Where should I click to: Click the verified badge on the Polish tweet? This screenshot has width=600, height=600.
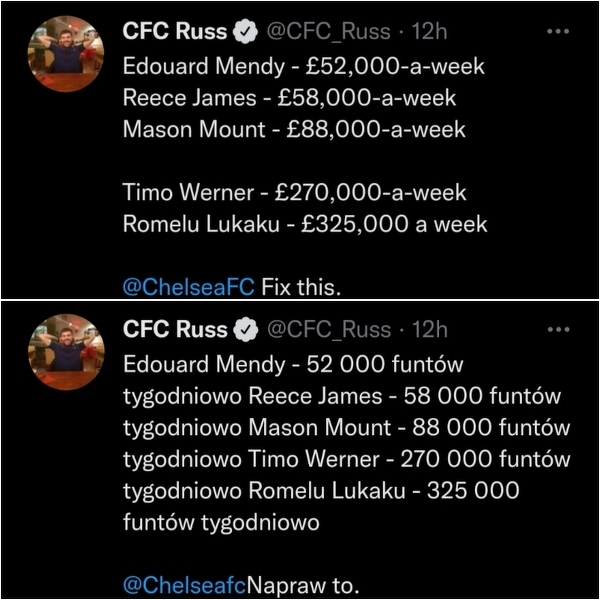244,330
